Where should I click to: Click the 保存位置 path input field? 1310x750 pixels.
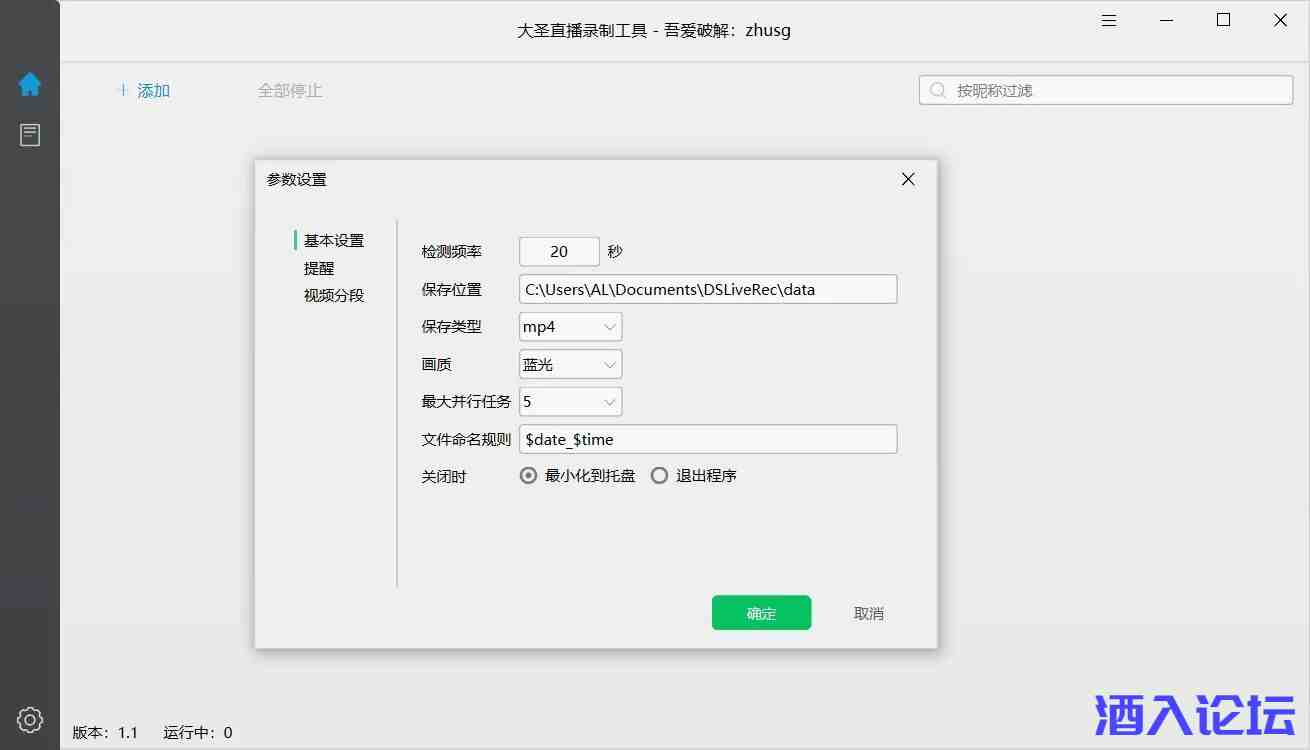(x=708, y=290)
